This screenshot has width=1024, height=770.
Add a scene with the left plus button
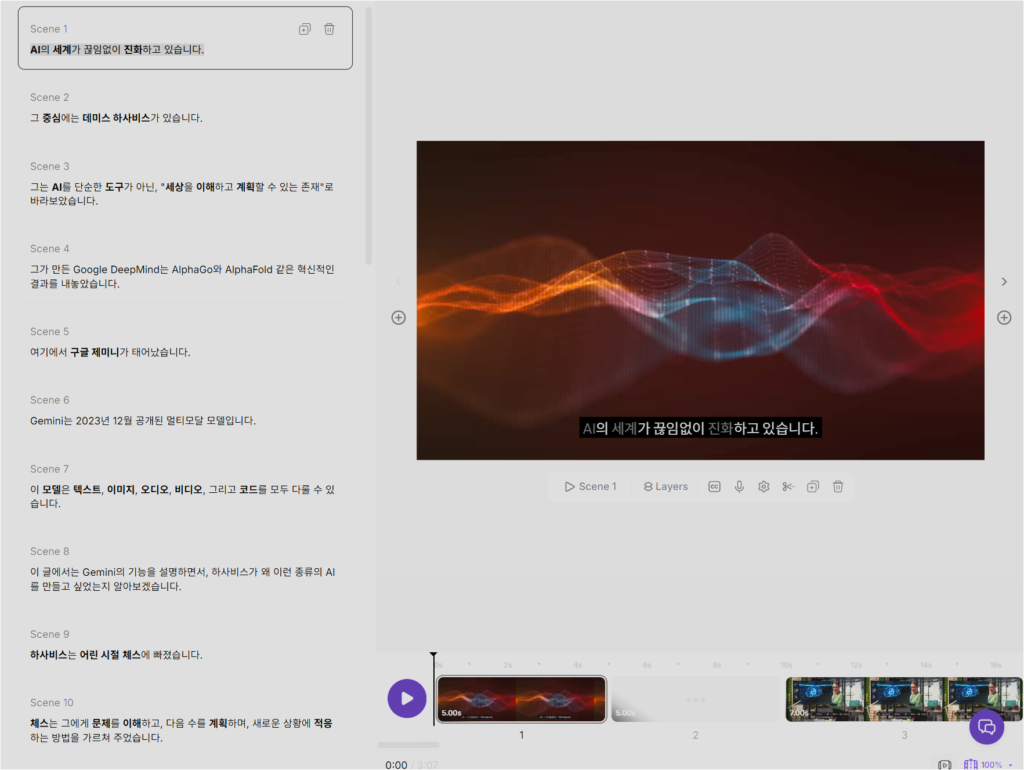tap(398, 318)
